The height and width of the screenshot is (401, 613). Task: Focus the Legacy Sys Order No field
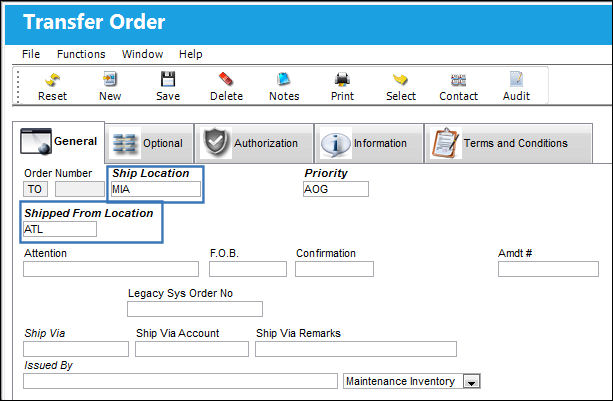point(195,309)
